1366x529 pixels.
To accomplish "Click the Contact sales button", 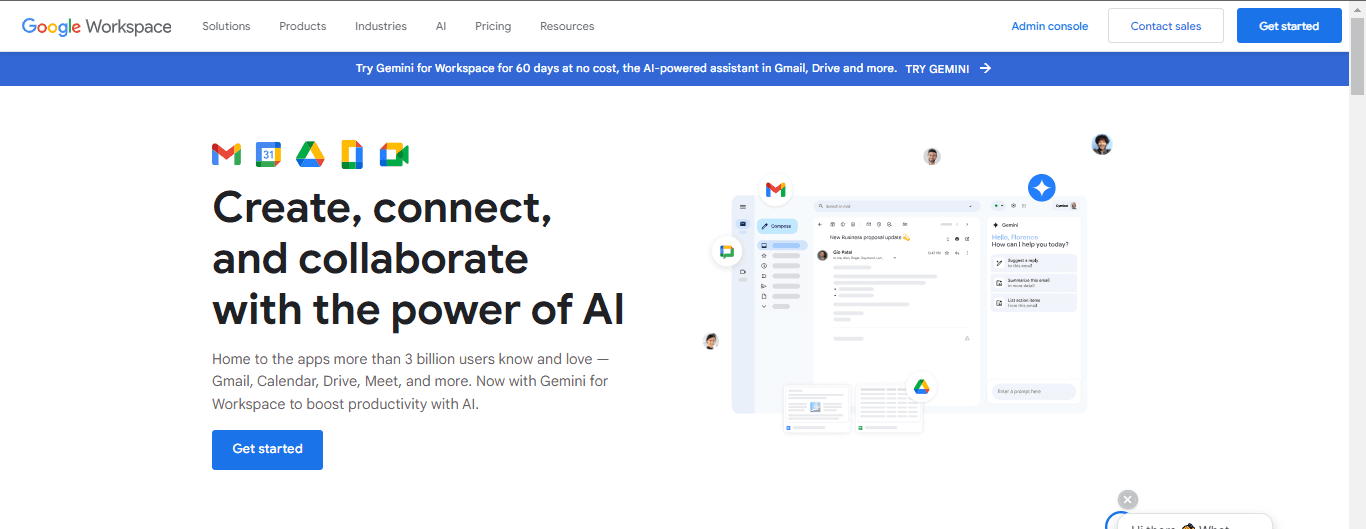I will (x=1166, y=26).
